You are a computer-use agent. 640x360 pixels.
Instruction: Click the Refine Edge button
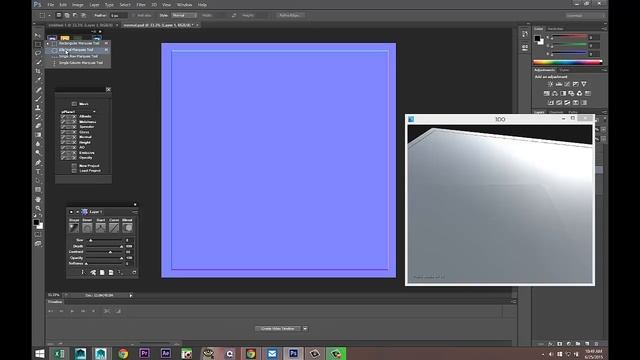point(290,16)
